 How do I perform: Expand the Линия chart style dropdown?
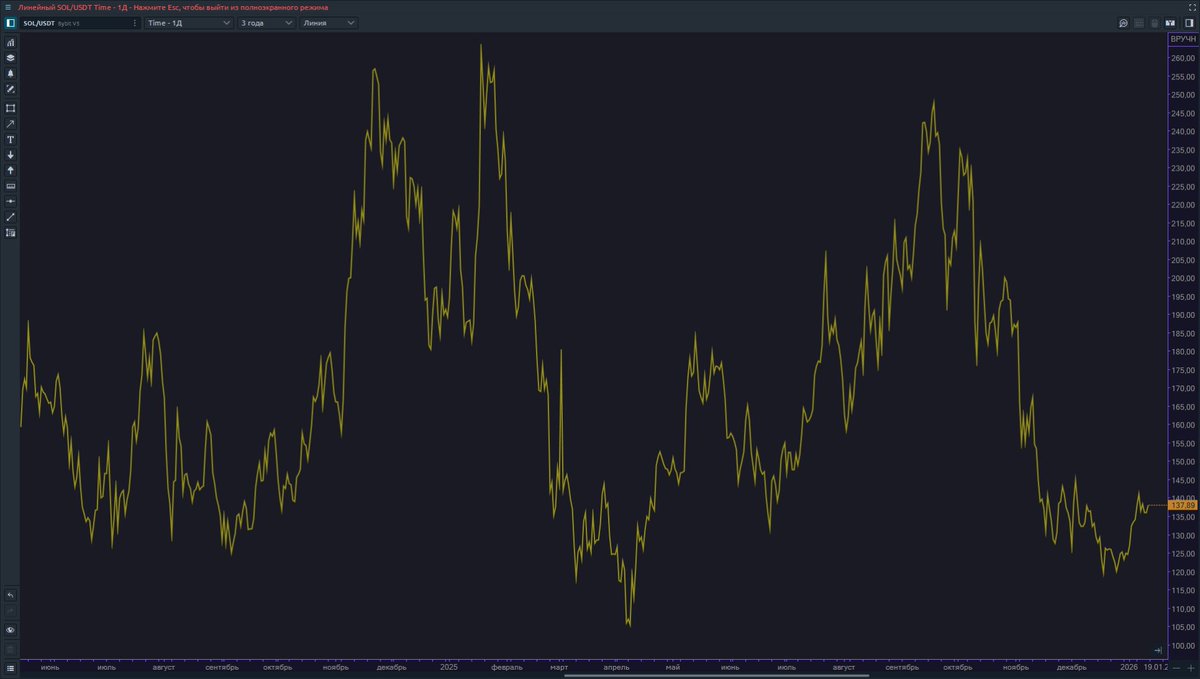point(328,22)
